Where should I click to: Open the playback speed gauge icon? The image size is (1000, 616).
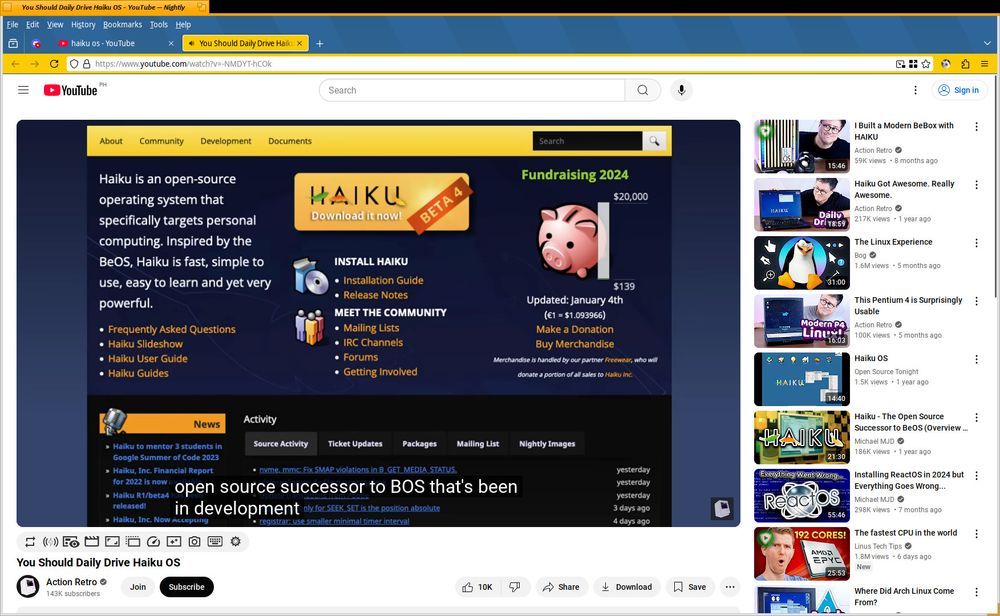pos(153,541)
